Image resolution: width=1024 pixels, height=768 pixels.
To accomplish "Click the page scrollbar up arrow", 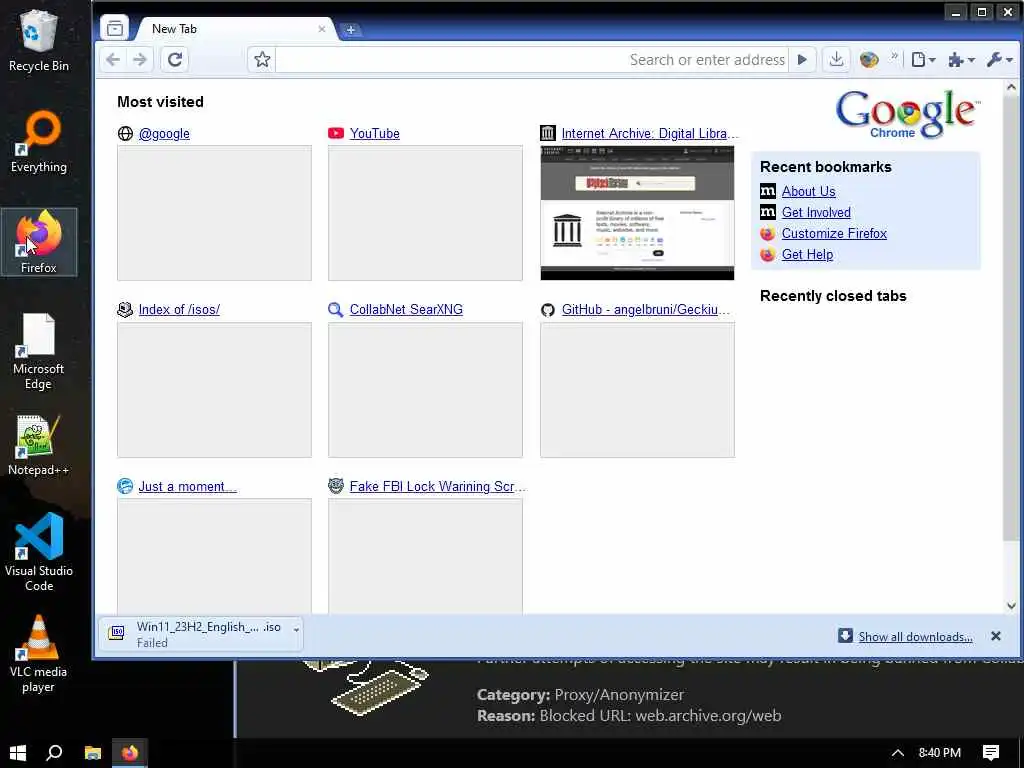I will 1011,87.
